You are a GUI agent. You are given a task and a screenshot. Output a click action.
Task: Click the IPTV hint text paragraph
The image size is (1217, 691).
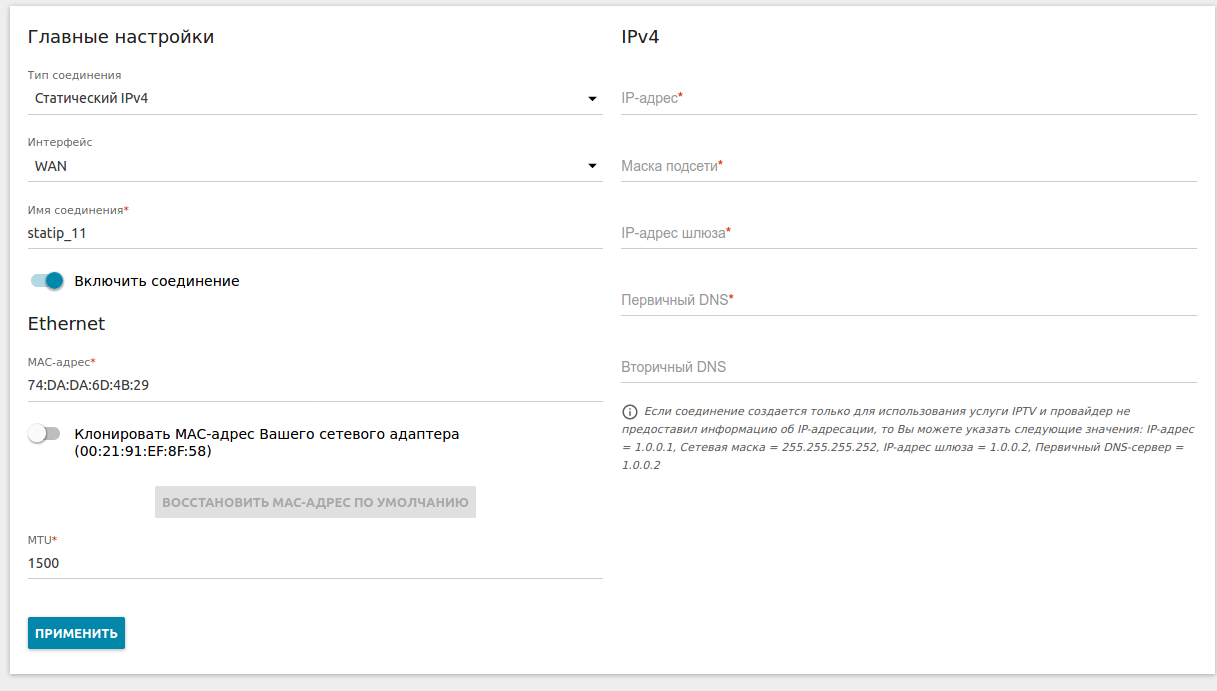tap(908, 439)
